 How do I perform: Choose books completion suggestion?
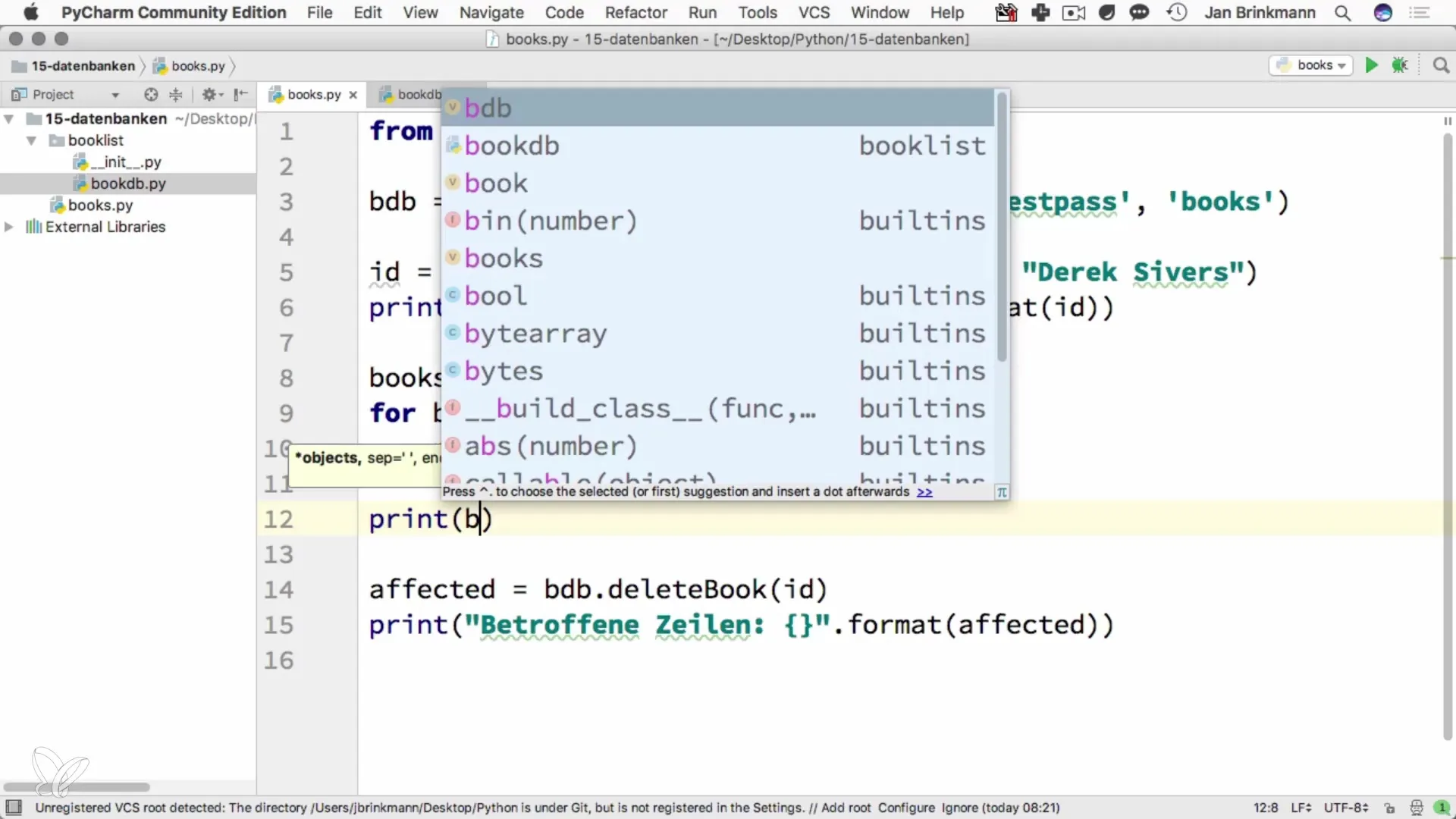(x=718, y=258)
